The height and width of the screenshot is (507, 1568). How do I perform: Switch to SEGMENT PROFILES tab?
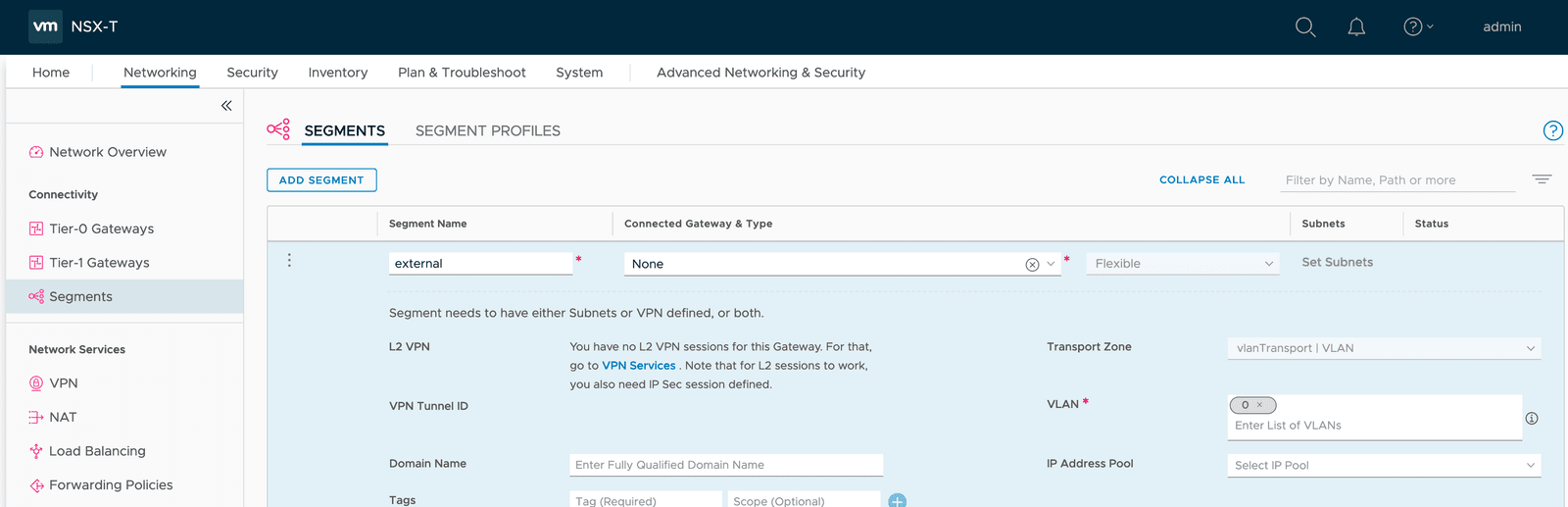point(488,130)
